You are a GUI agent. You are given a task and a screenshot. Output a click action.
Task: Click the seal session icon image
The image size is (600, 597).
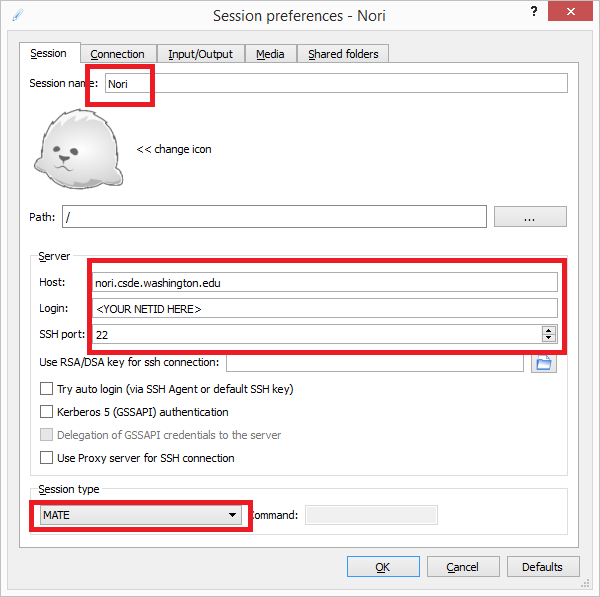tap(82, 149)
